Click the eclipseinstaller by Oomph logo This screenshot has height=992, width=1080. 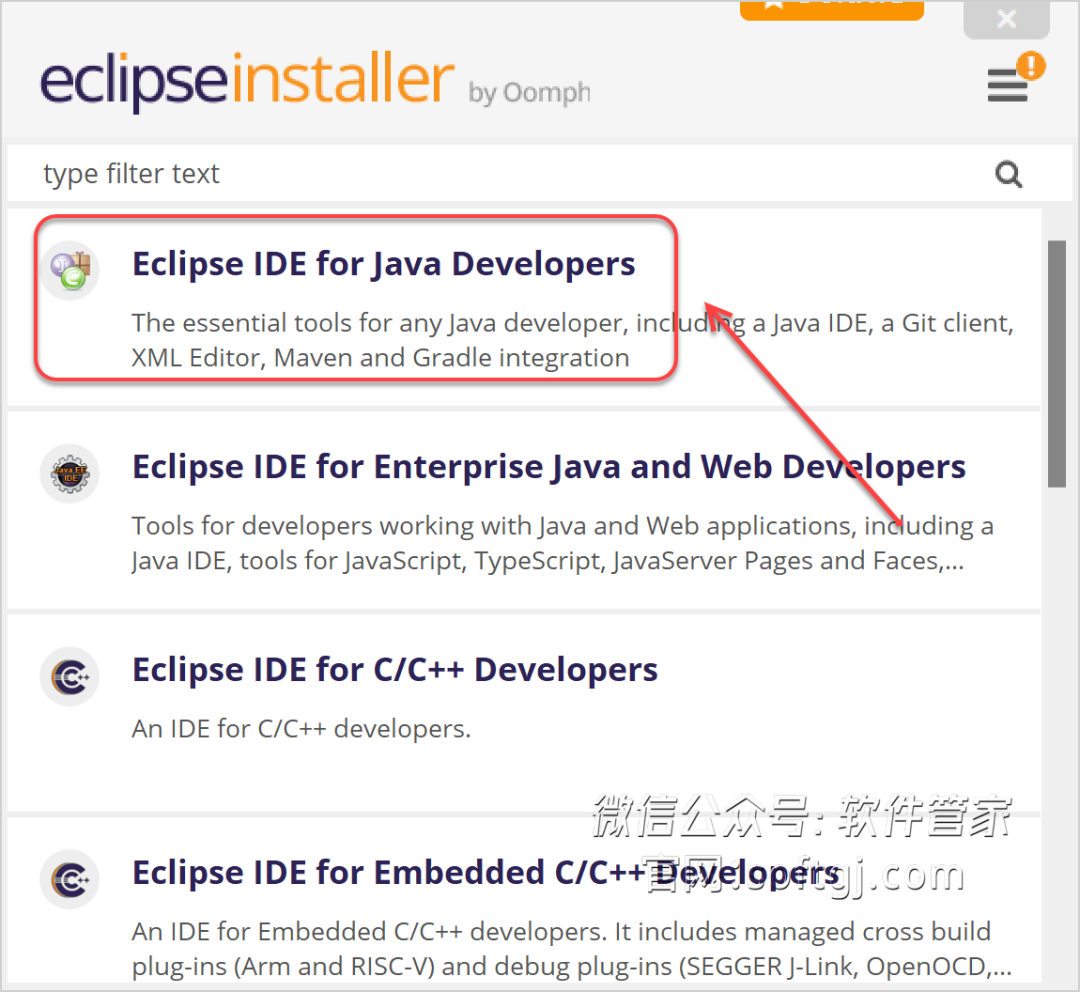pyautogui.click(x=315, y=81)
